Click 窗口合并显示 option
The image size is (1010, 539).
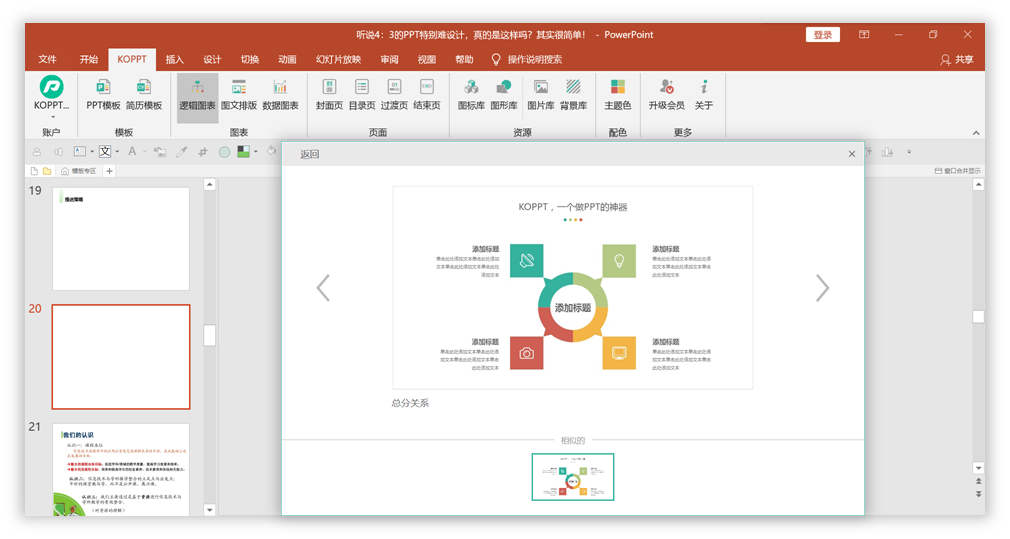click(958, 171)
